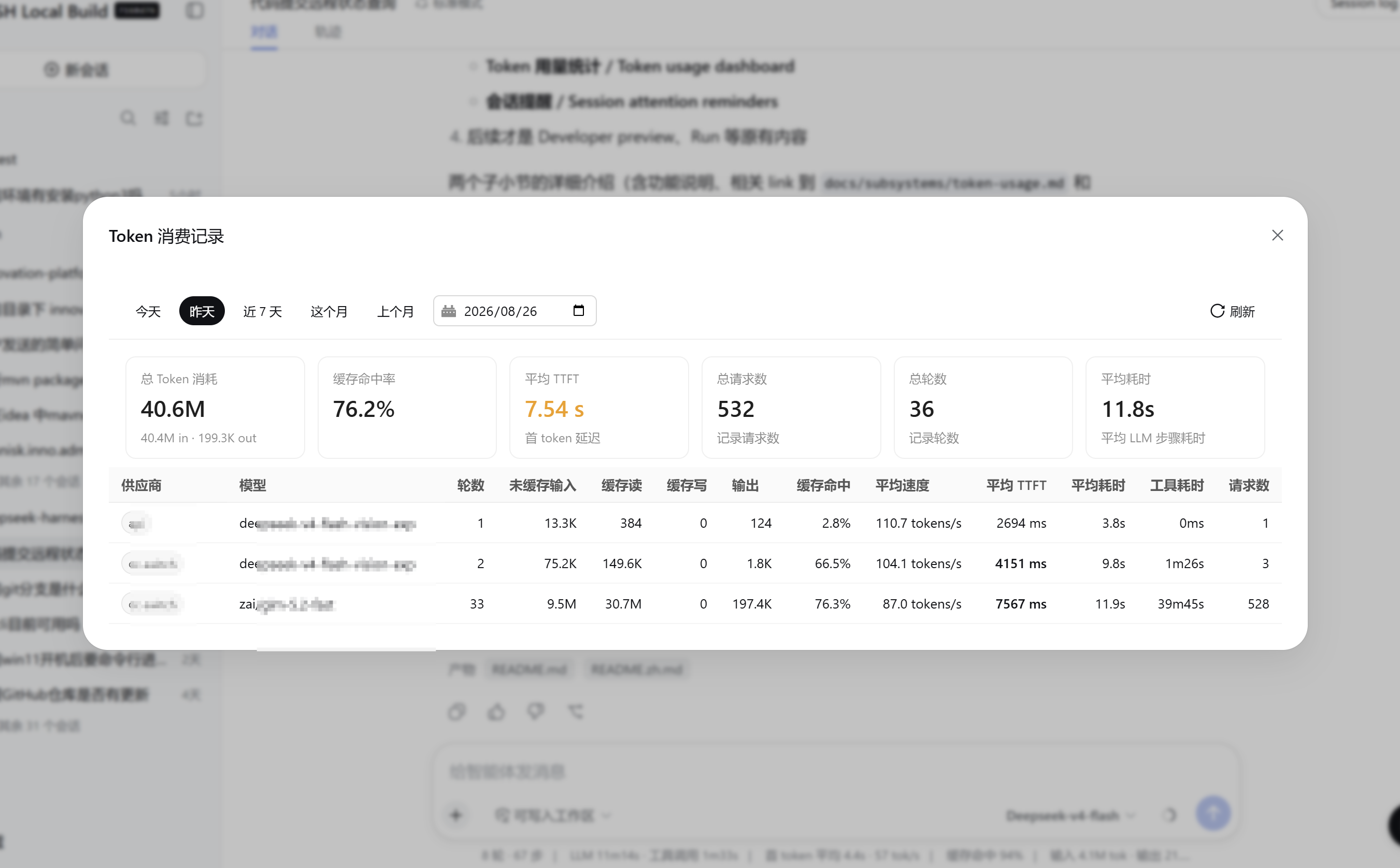Click the thumbs-down icon in background chat
The width and height of the screenshot is (1400, 868).
(536, 712)
